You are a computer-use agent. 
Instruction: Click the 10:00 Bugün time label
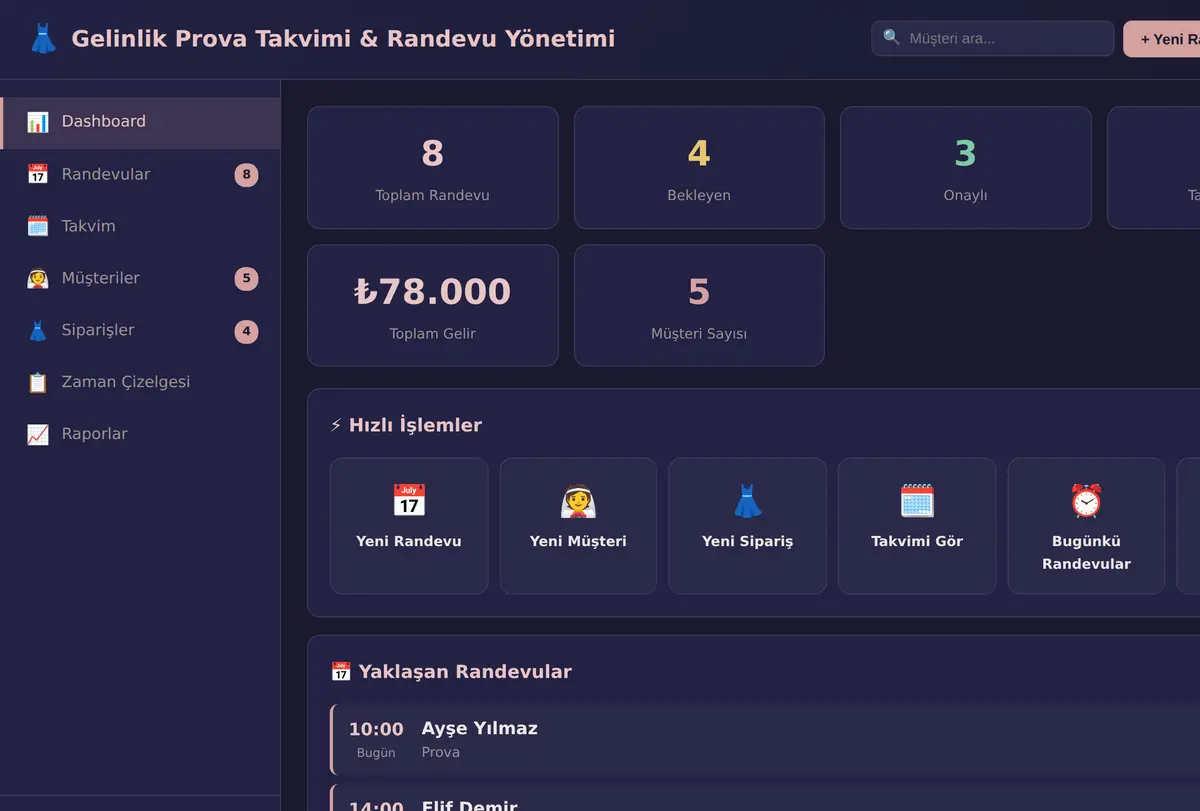pos(376,740)
